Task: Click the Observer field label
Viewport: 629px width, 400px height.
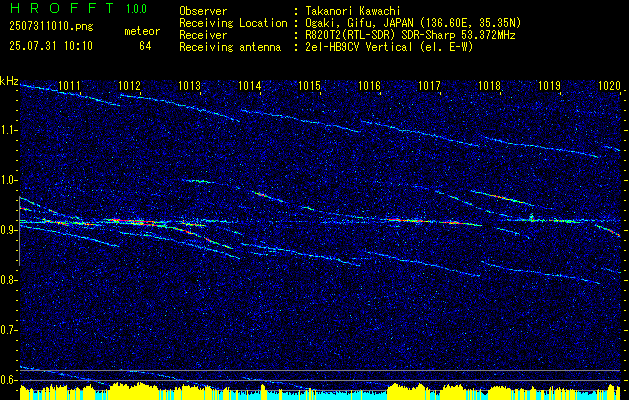Action: pyautogui.click(x=203, y=11)
